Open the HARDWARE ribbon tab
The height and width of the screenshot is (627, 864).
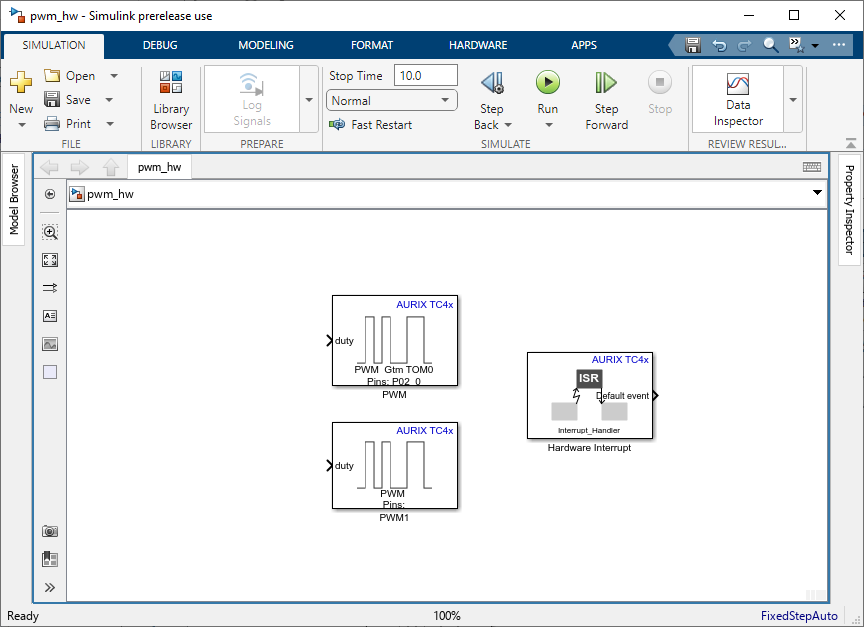(478, 45)
